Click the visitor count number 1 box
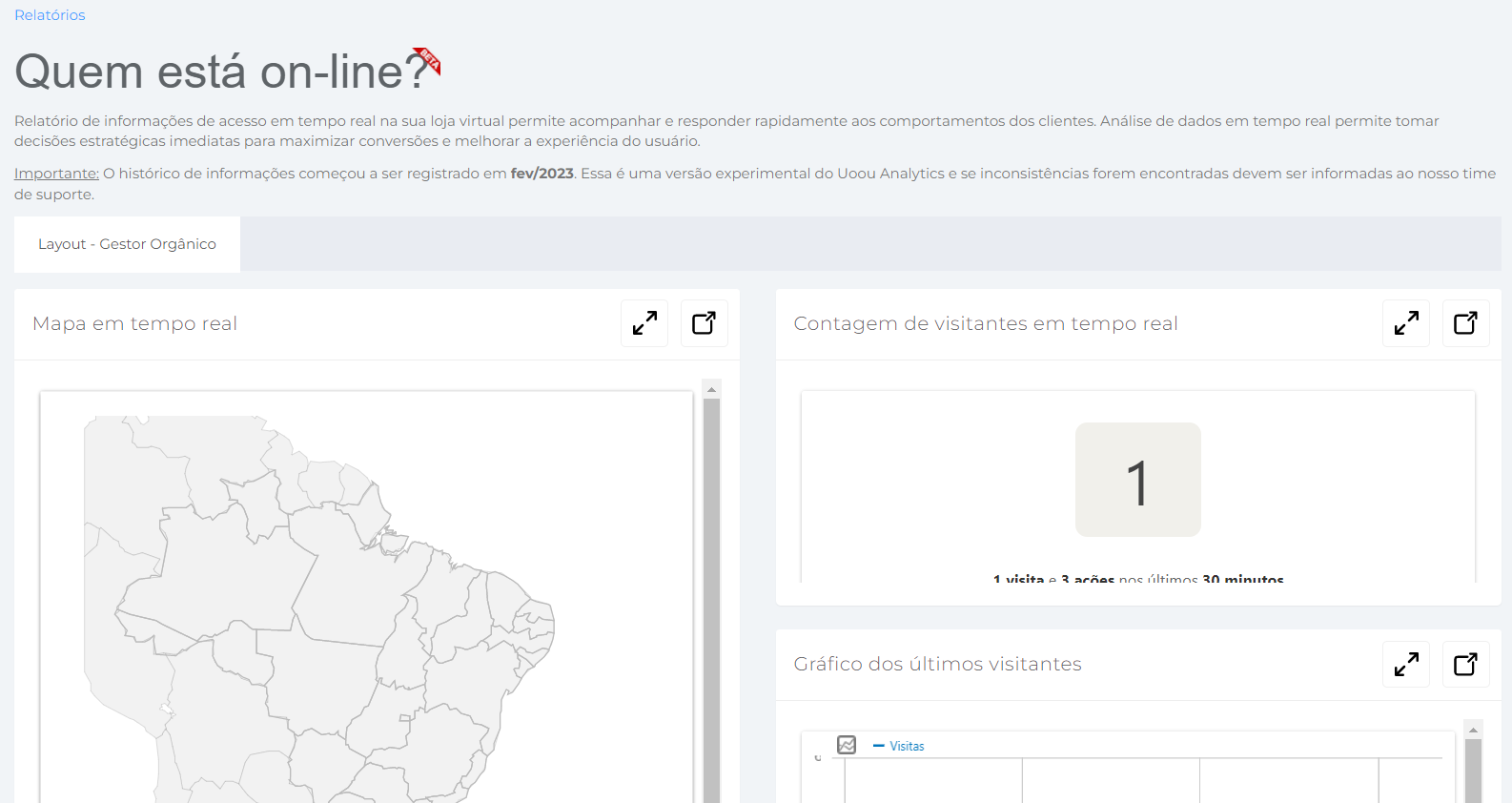 point(1138,480)
